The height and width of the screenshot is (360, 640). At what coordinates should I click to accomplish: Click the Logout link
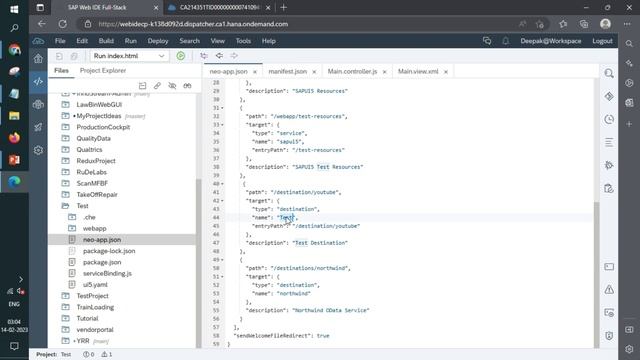pos(602,41)
